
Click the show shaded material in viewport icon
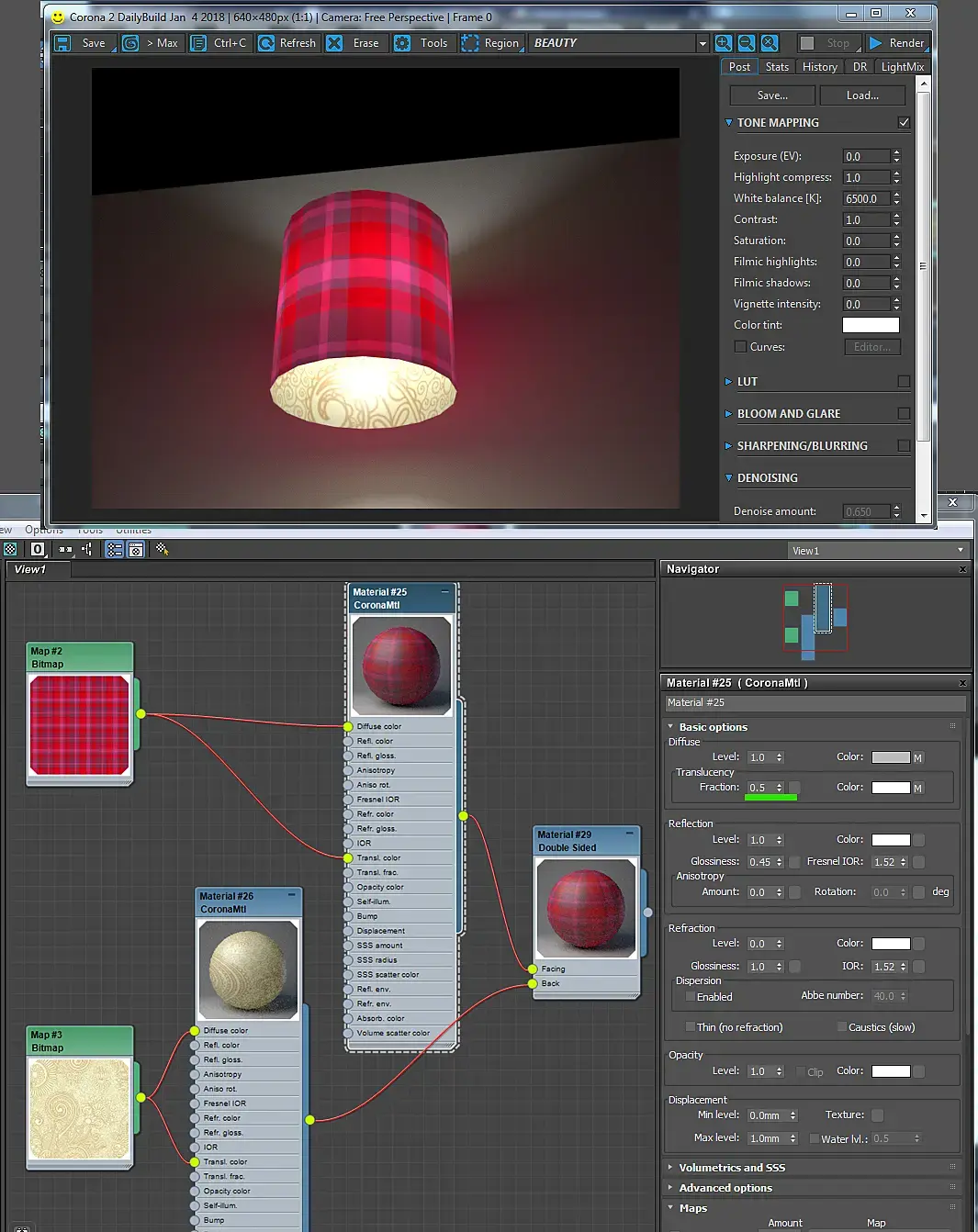[10, 549]
